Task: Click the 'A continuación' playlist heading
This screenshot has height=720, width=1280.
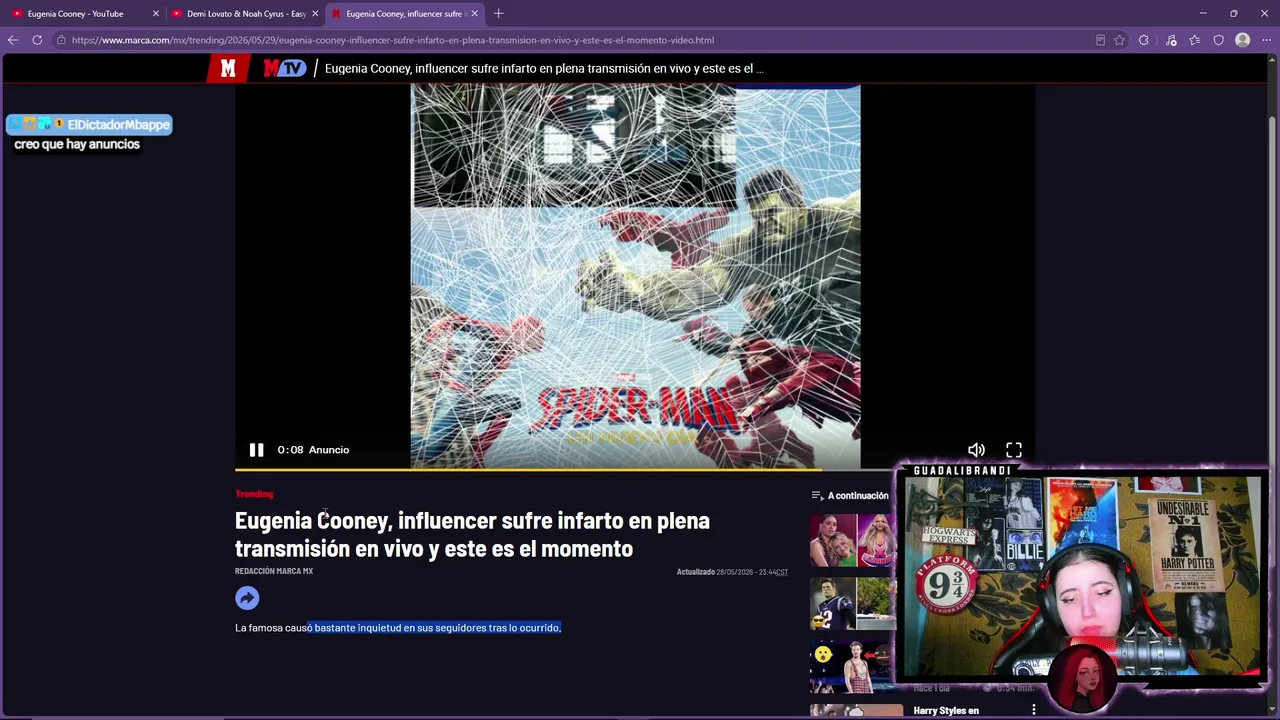Action: tap(858, 496)
